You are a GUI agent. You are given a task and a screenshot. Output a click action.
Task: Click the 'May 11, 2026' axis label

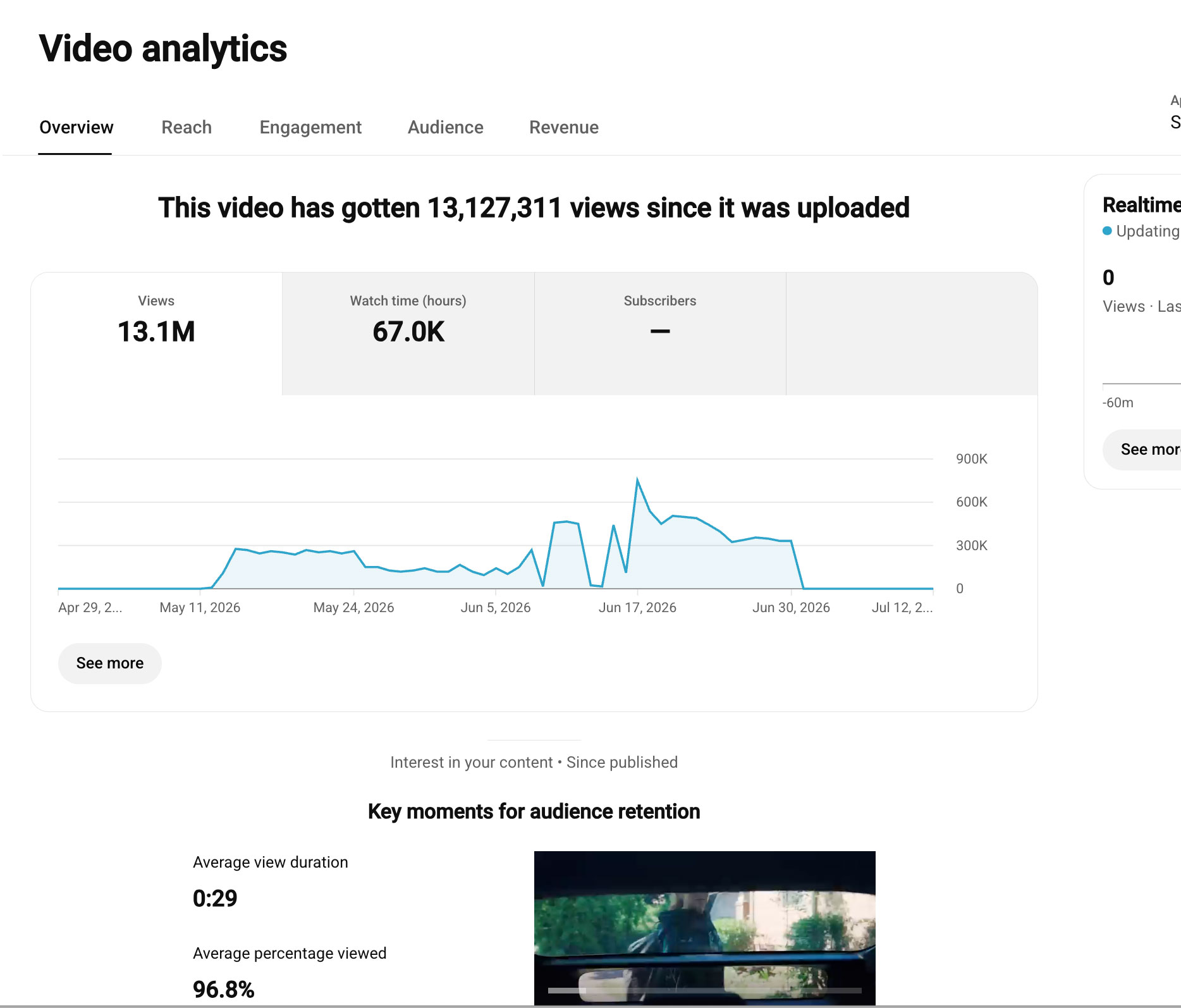coord(200,608)
